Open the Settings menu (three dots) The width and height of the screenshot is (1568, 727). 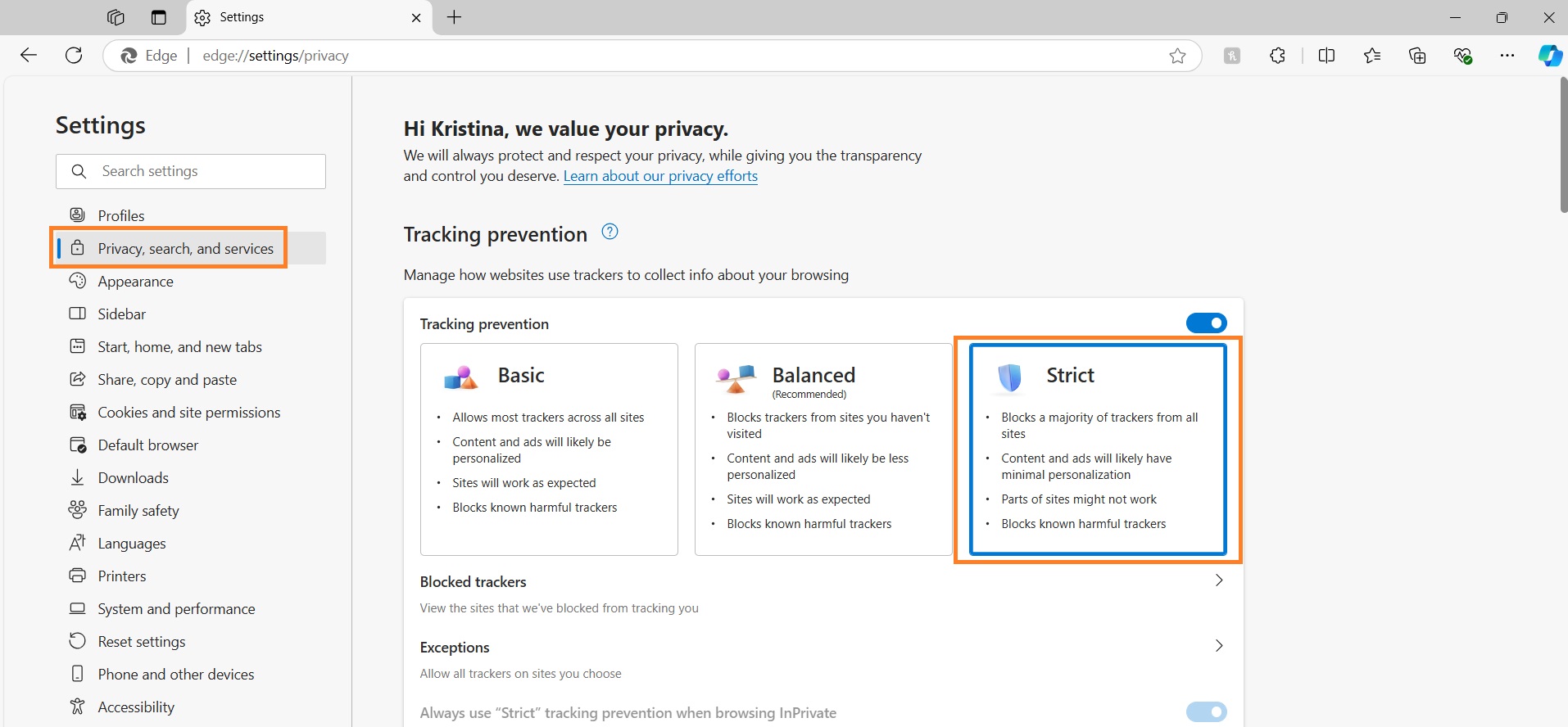1507,55
